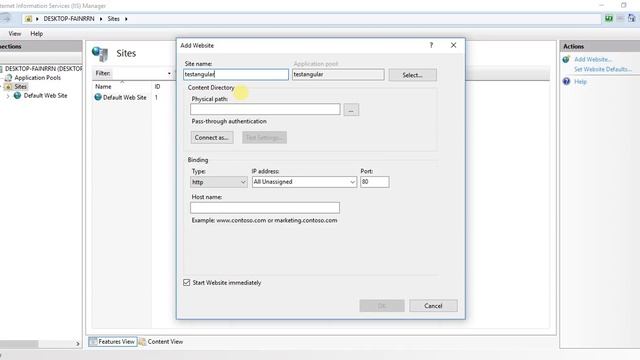Click the Select application pool button
Image resolution: width=640 pixels, height=360 pixels.
[412, 75]
